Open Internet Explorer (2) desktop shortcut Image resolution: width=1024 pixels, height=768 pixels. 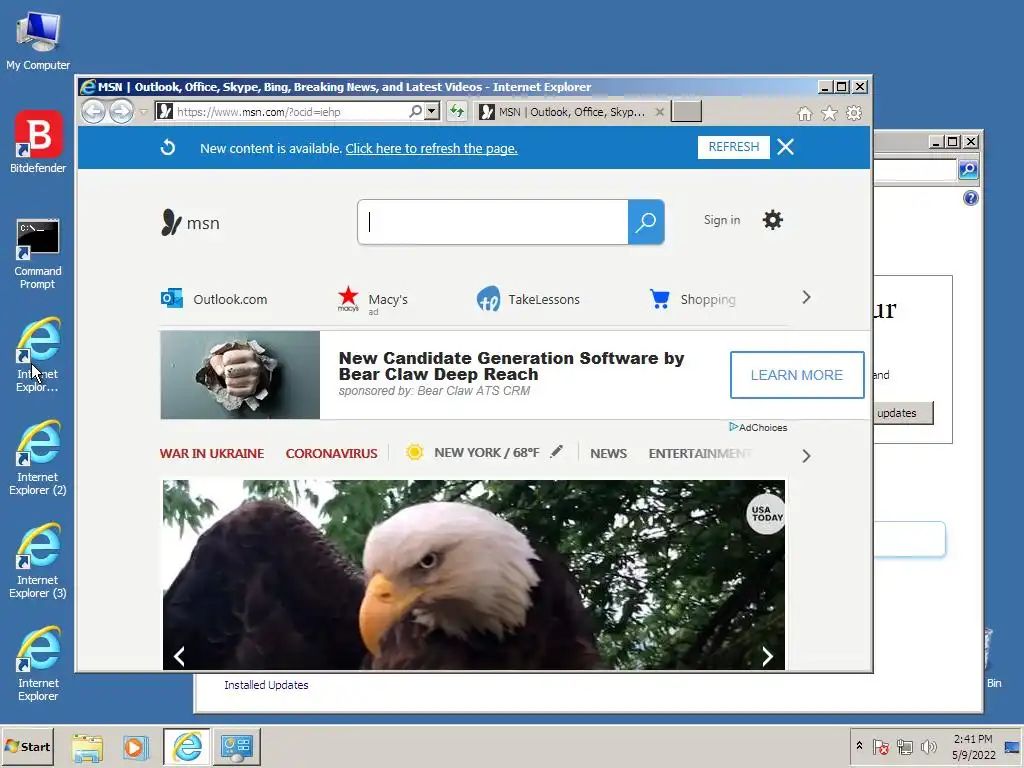click(38, 458)
